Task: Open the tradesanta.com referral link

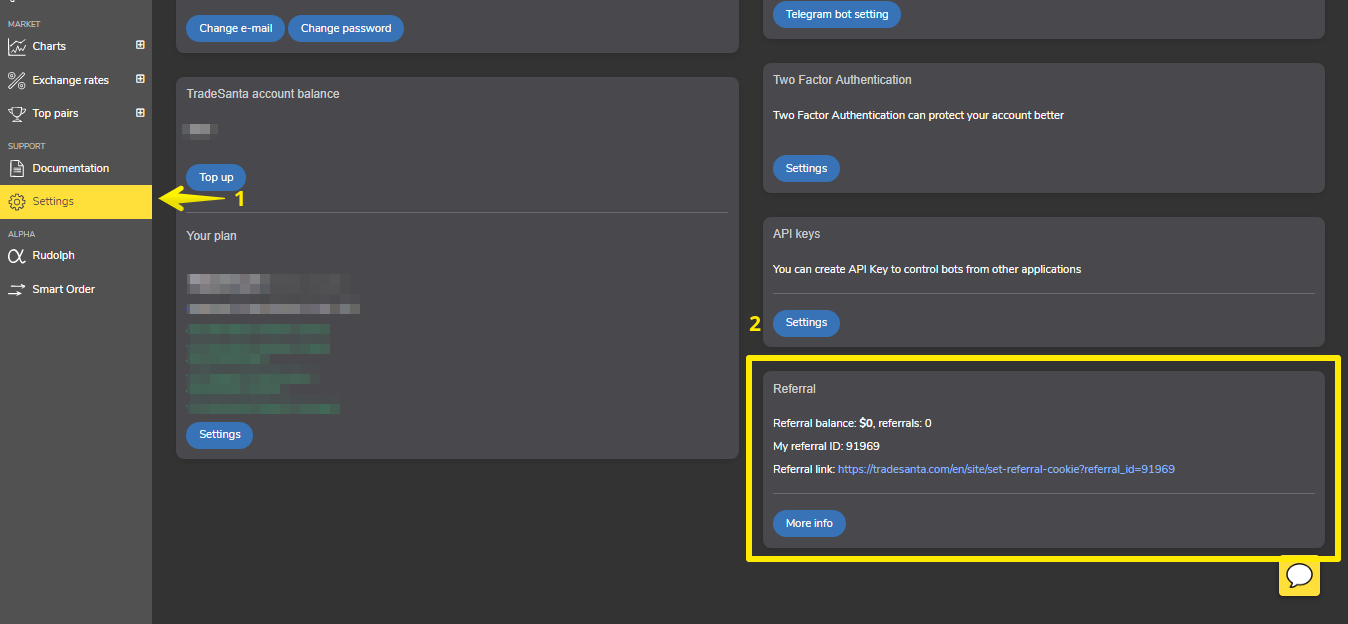Action: coord(1006,469)
